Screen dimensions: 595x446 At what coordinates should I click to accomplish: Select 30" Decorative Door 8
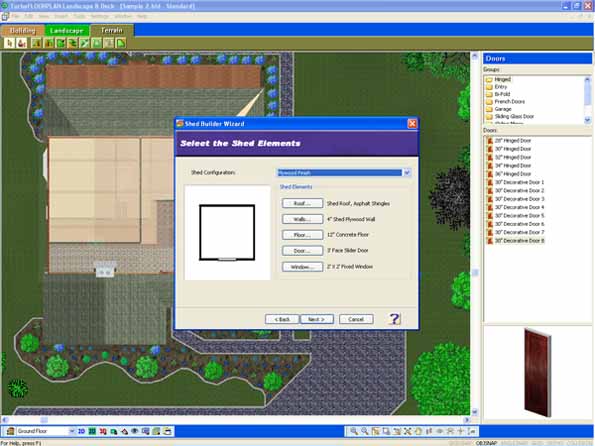coord(519,241)
